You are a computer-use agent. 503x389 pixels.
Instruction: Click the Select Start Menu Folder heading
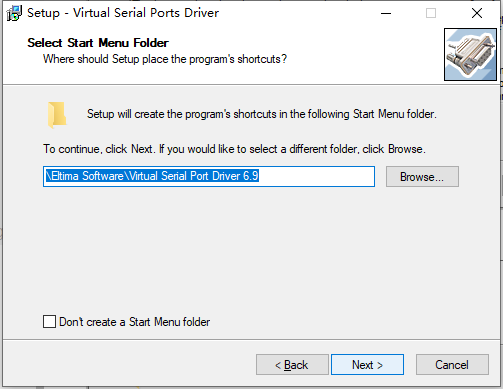point(98,43)
